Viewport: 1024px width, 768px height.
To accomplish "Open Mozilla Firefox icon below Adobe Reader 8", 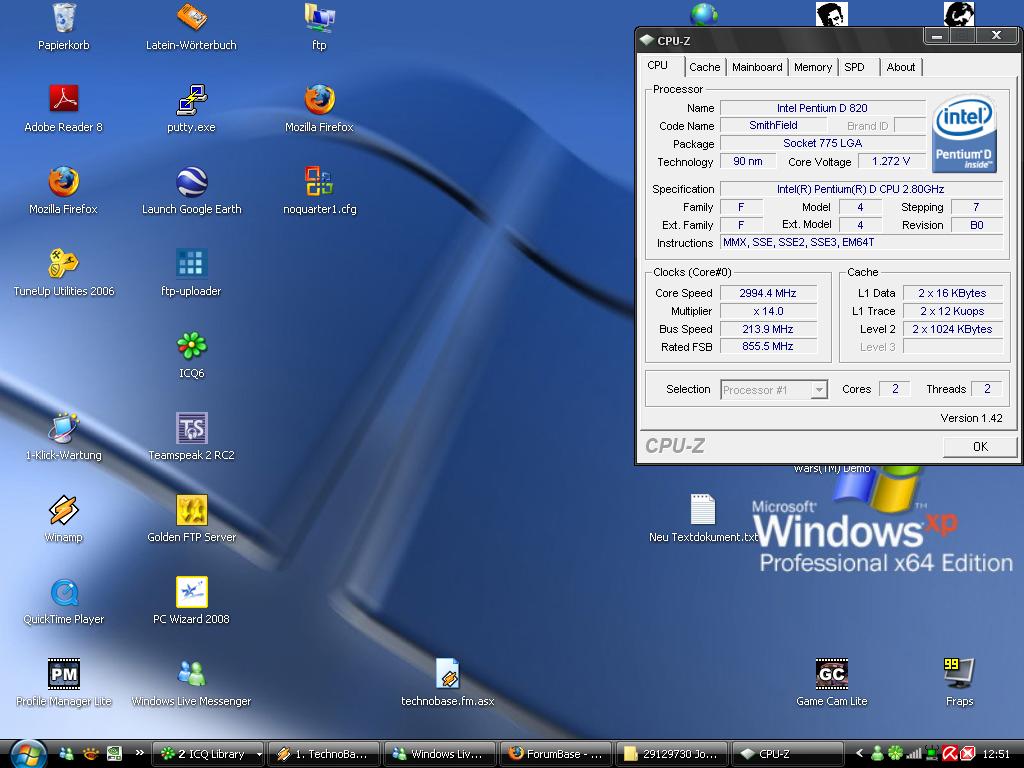I will coord(63,182).
